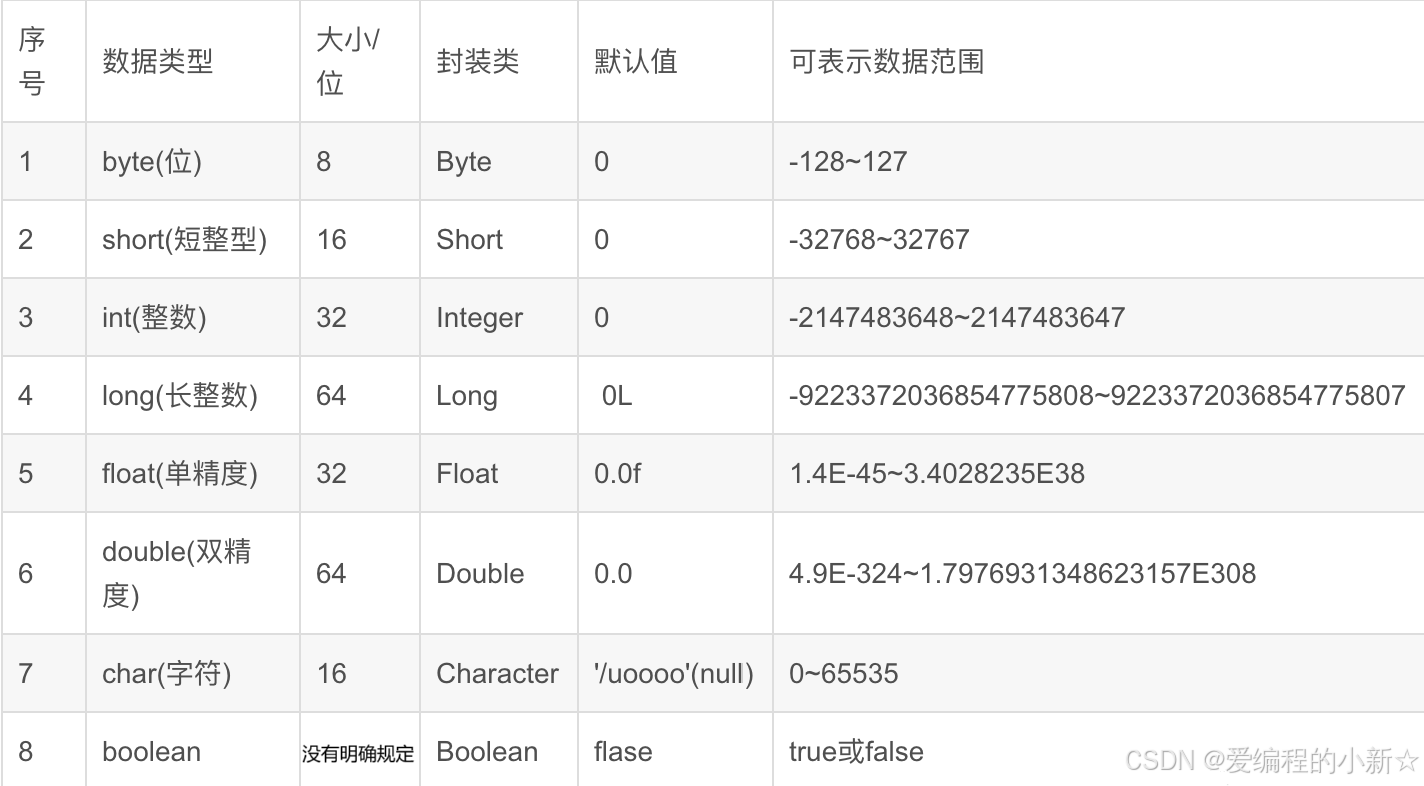The width and height of the screenshot is (1424, 786).
Task: Click the Character wrapper class cell
Action: pyautogui.click(x=497, y=673)
